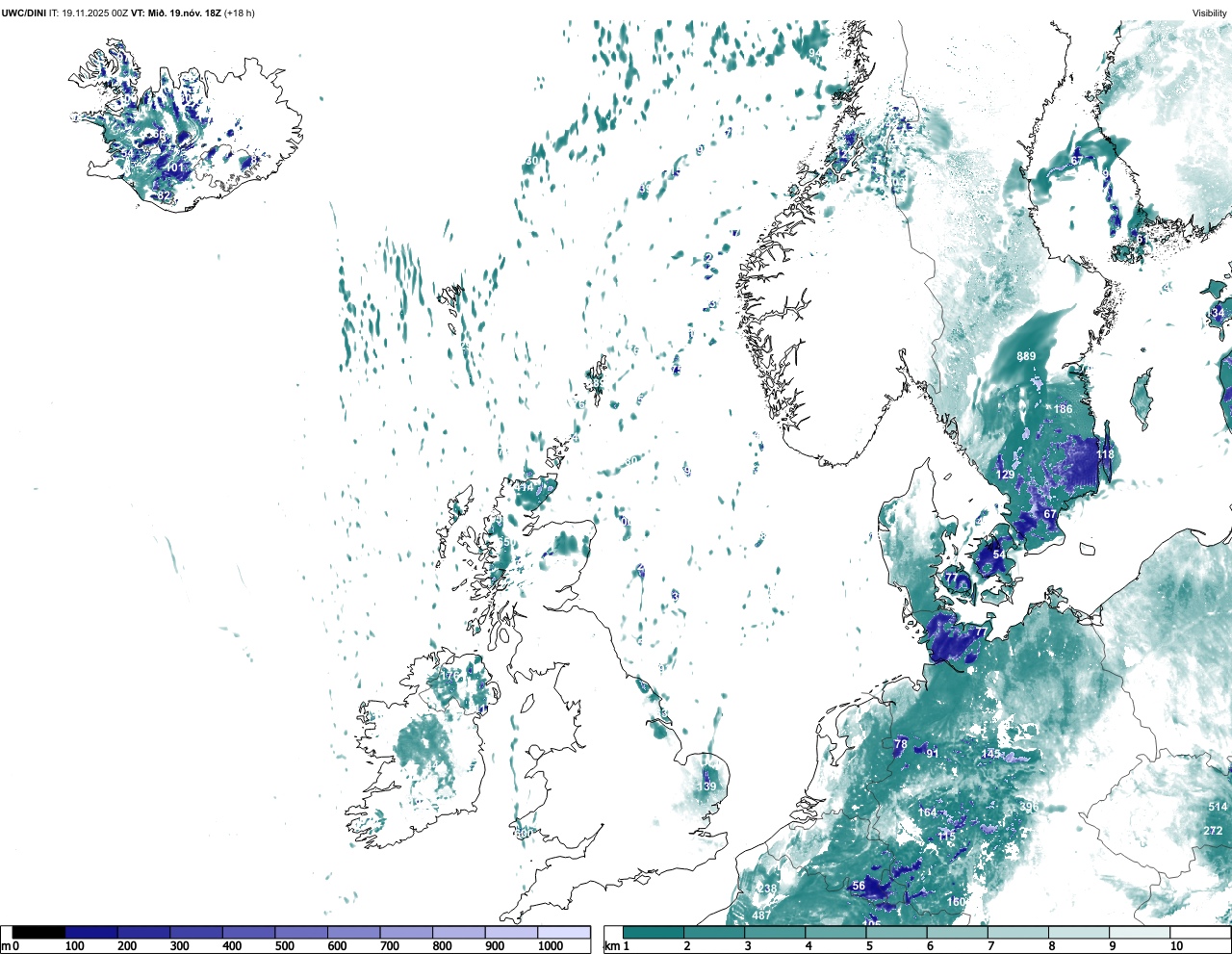The height and width of the screenshot is (954, 1232).
Task: Click the '514' value at right edge
Action: tap(1219, 807)
